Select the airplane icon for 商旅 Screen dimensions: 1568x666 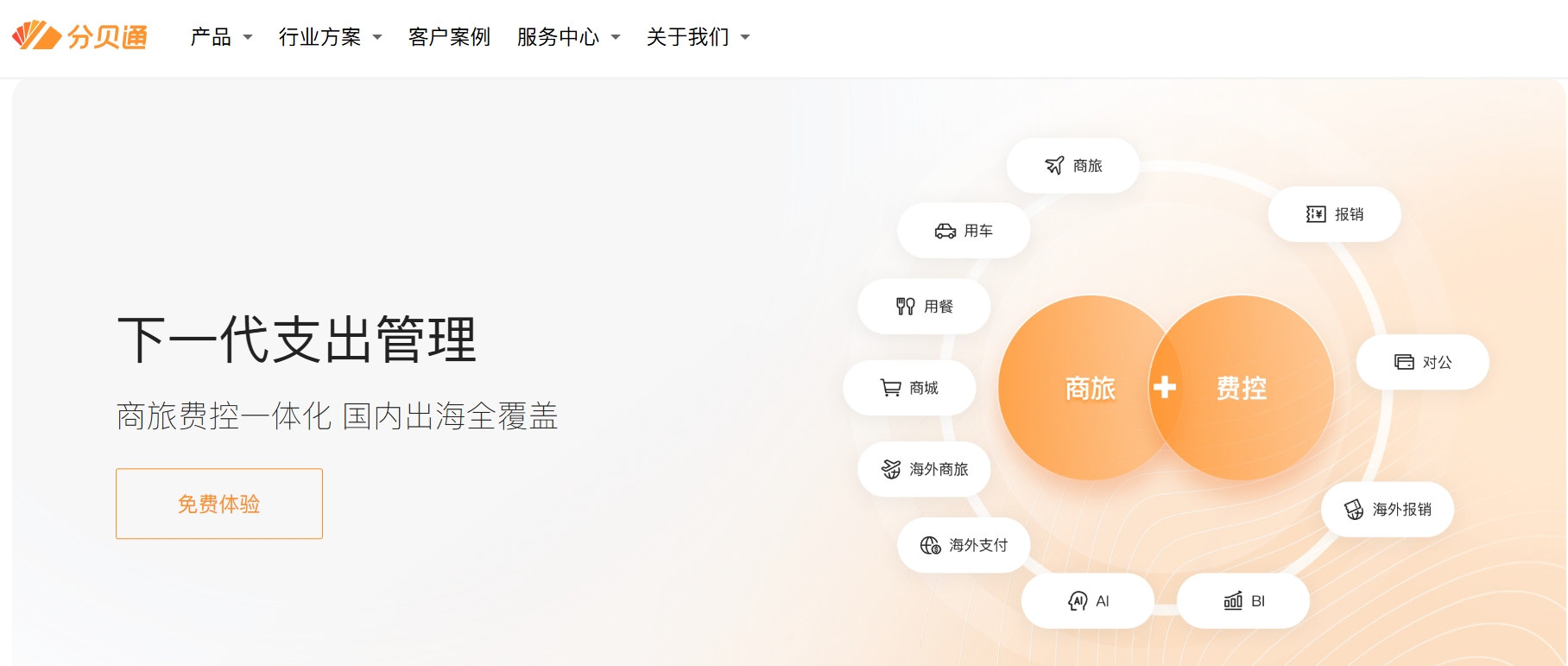click(1054, 165)
